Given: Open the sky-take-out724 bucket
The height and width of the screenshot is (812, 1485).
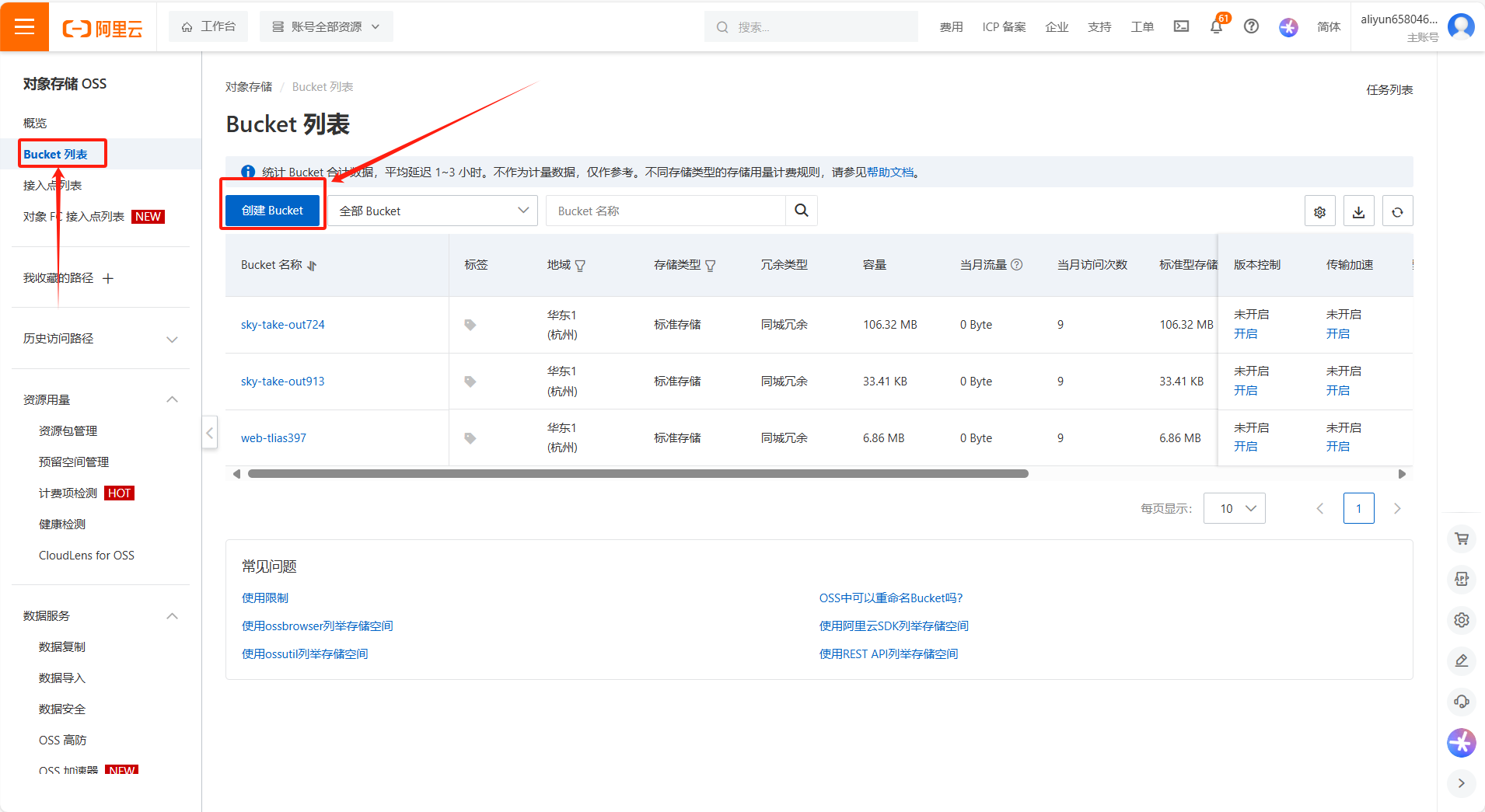Looking at the screenshot, I should (x=283, y=325).
